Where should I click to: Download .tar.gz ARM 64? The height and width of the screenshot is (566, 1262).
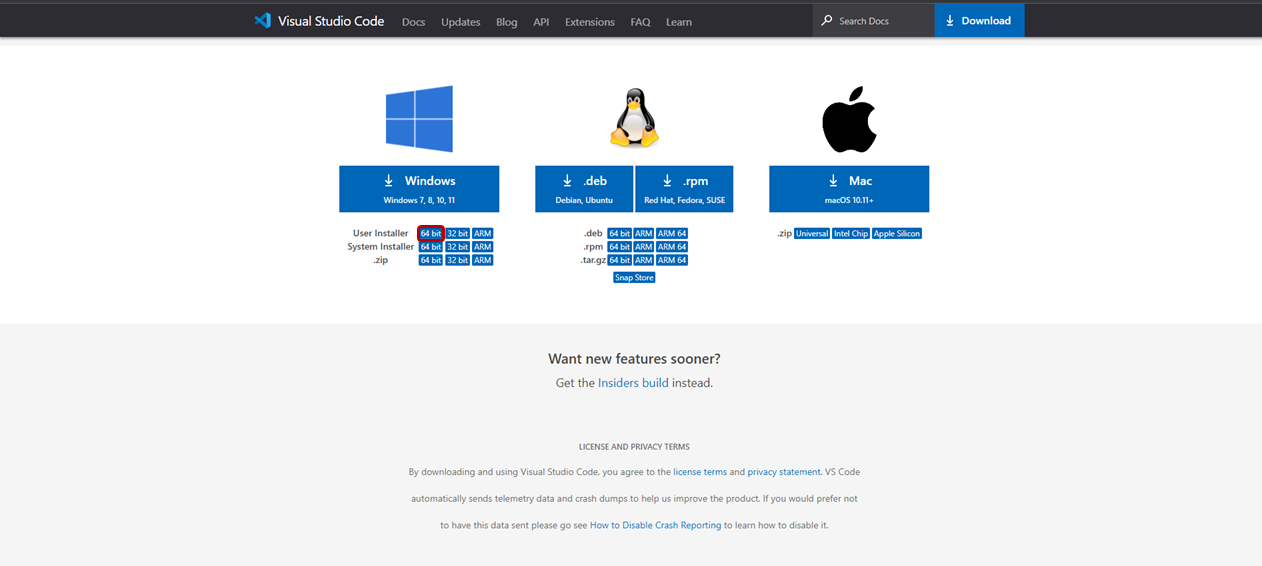(672, 260)
